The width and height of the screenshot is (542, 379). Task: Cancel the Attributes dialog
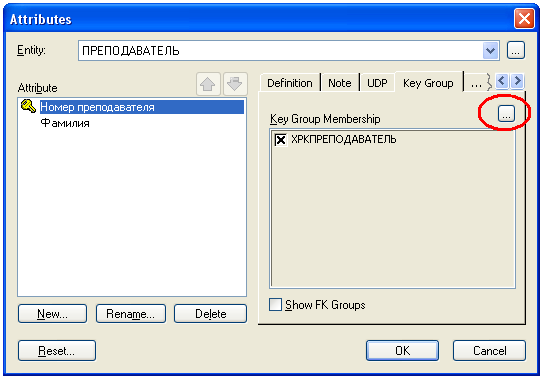tap(489, 350)
